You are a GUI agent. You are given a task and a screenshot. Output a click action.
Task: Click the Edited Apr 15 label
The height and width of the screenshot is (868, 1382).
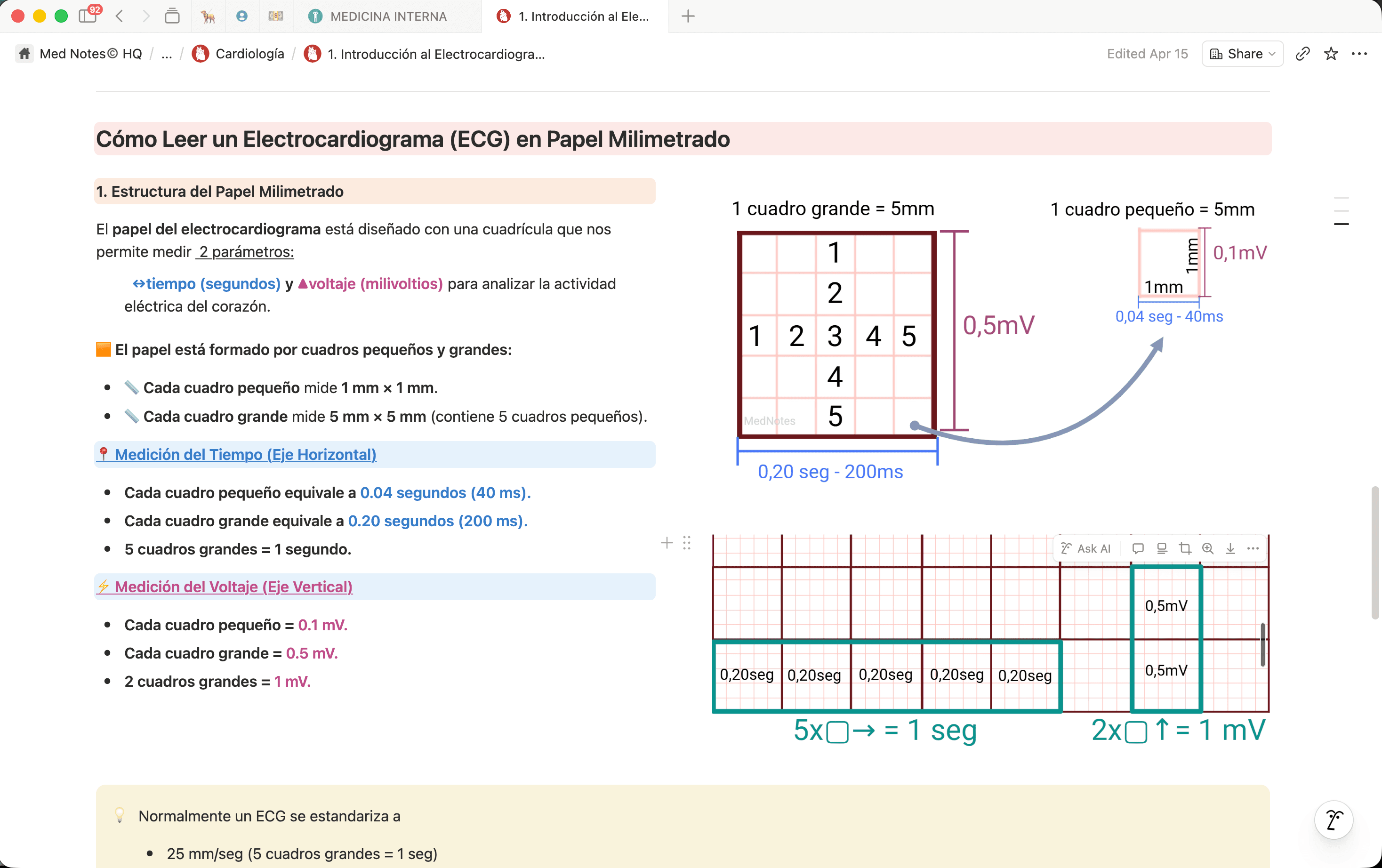pyautogui.click(x=1147, y=54)
